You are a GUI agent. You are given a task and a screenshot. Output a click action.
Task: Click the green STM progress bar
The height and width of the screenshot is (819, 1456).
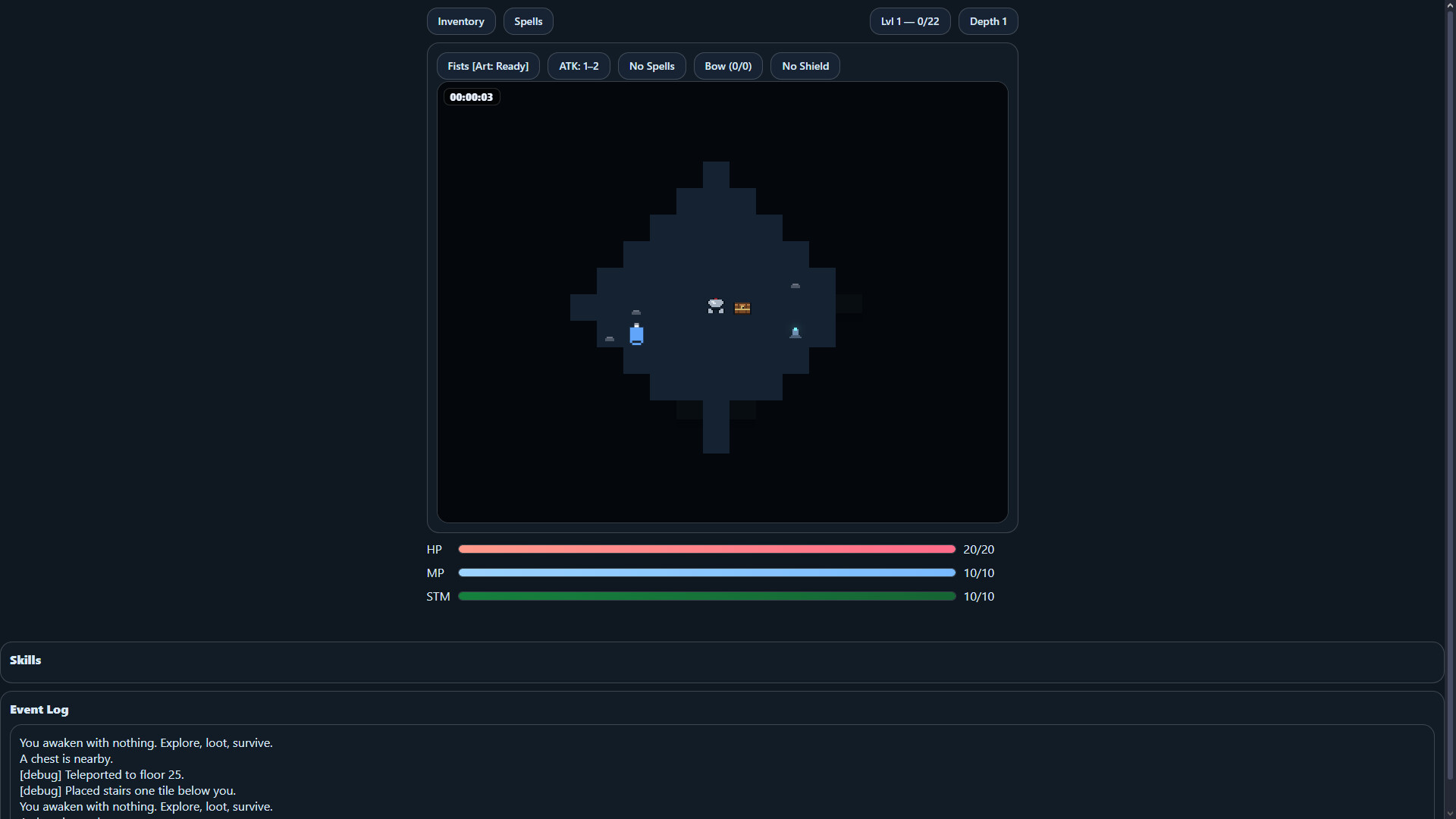(706, 596)
